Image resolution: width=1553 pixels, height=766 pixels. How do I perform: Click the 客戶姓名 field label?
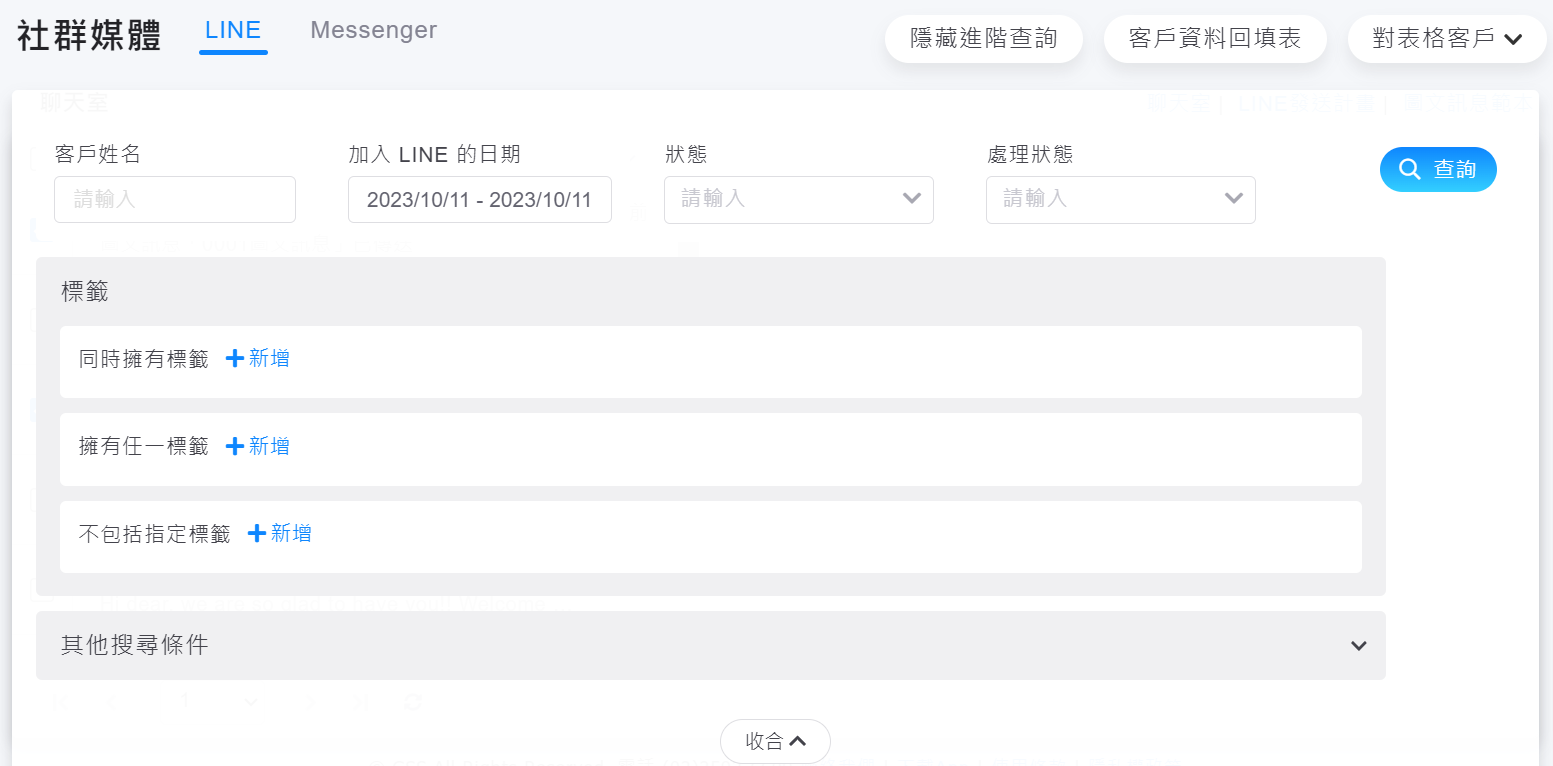pyautogui.click(x=98, y=154)
